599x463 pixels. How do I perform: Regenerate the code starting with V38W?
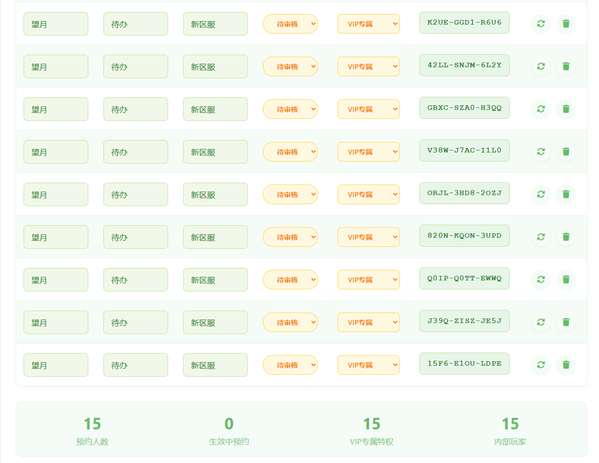click(x=541, y=152)
